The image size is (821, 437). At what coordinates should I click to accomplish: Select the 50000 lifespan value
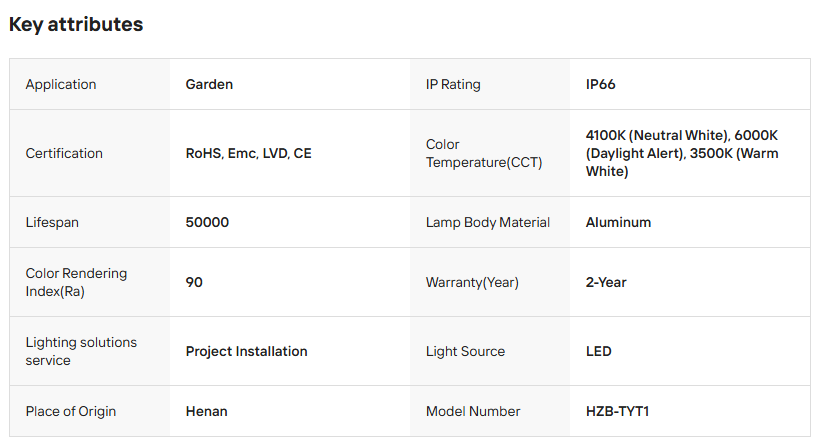click(x=207, y=223)
